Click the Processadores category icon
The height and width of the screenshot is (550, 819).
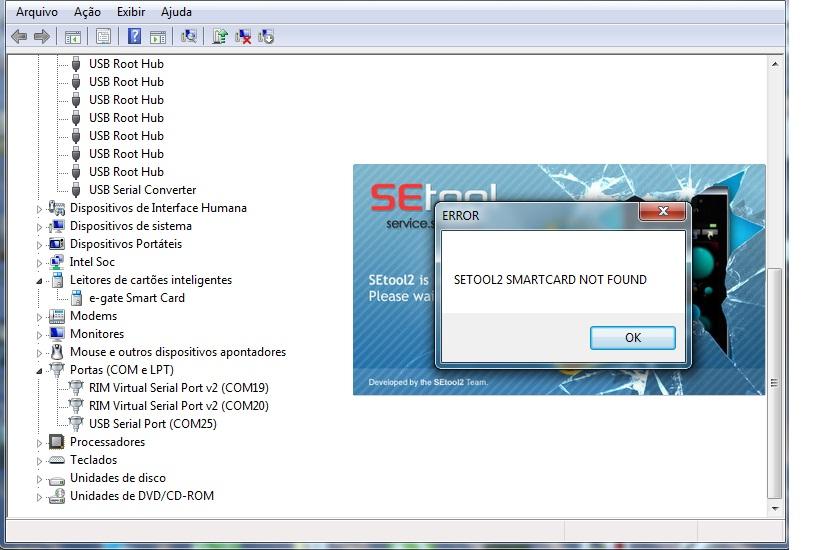tap(56, 442)
